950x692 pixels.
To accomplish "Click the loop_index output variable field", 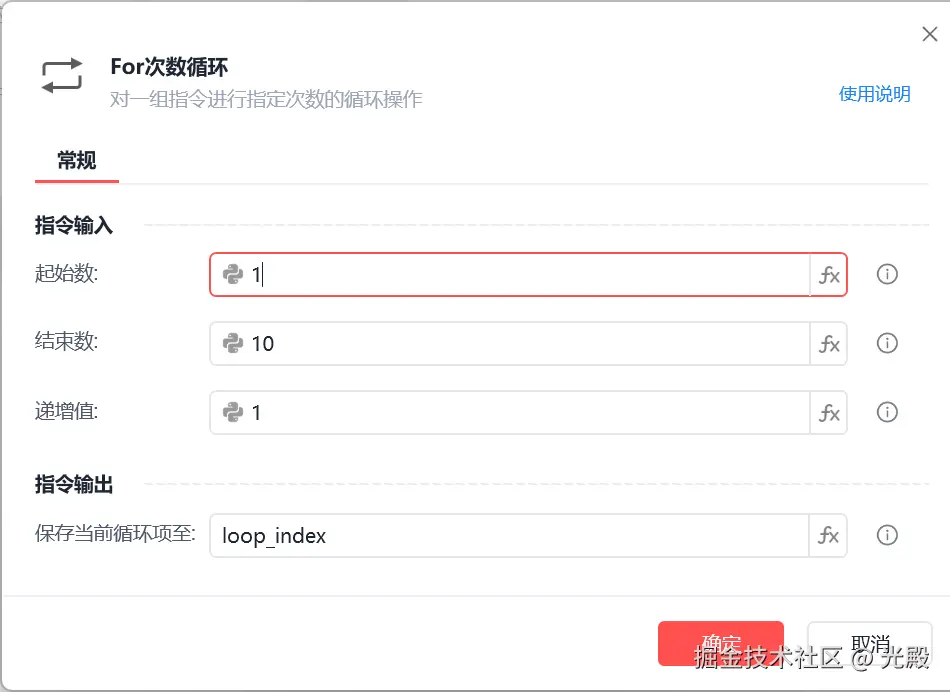I will click(x=510, y=536).
